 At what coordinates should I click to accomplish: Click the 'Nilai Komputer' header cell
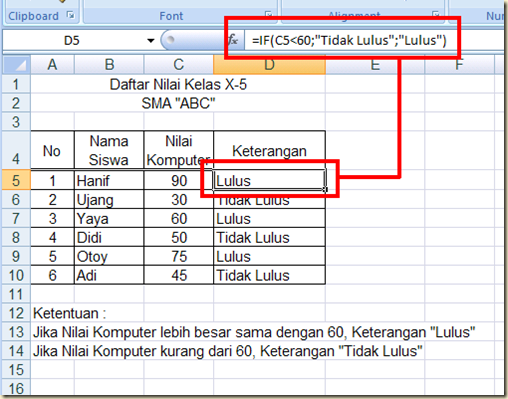179,150
